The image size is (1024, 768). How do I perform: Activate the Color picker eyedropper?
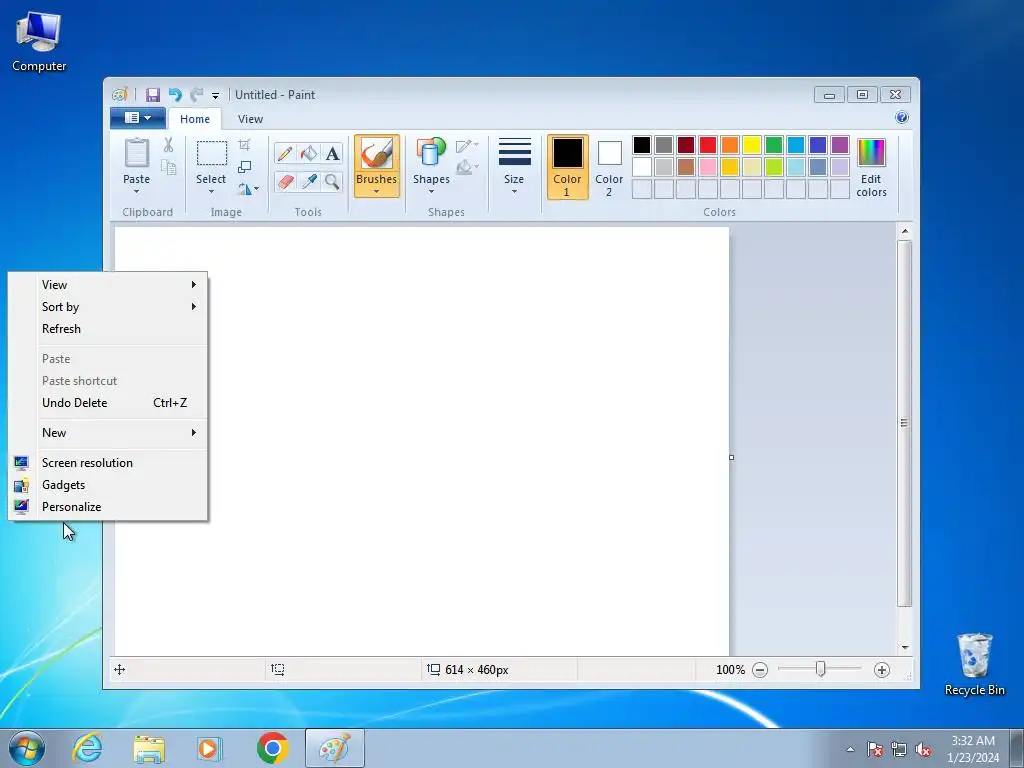(x=309, y=181)
